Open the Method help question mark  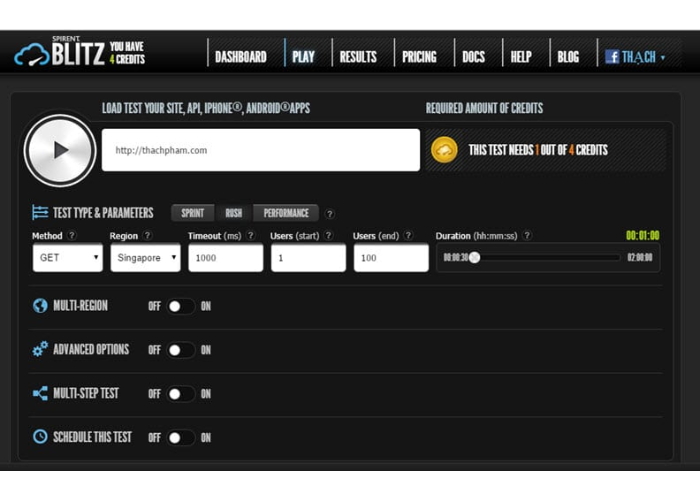point(71,235)
